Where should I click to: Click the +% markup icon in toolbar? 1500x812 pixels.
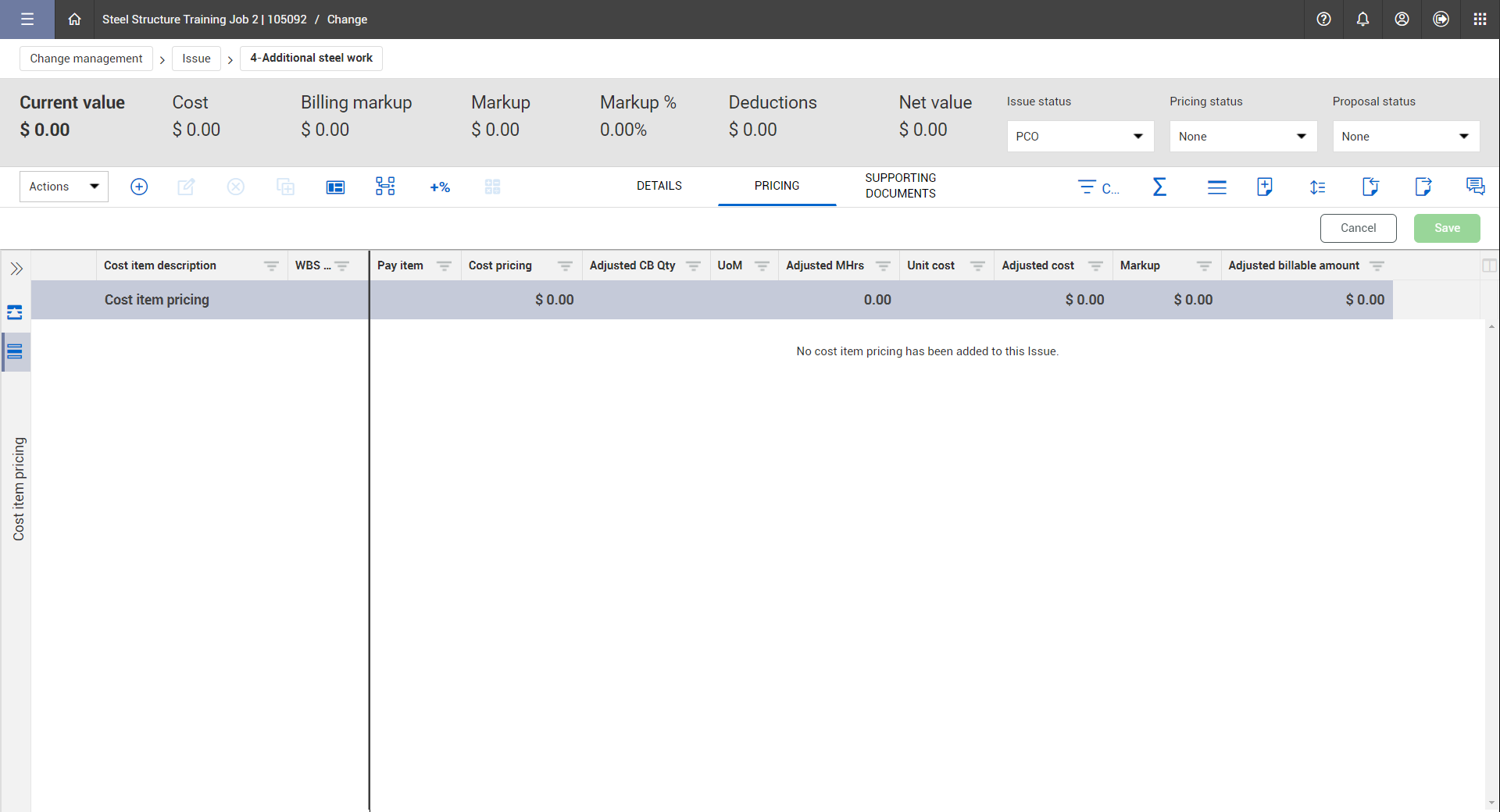pyautogui.click(x=440, y=187)
